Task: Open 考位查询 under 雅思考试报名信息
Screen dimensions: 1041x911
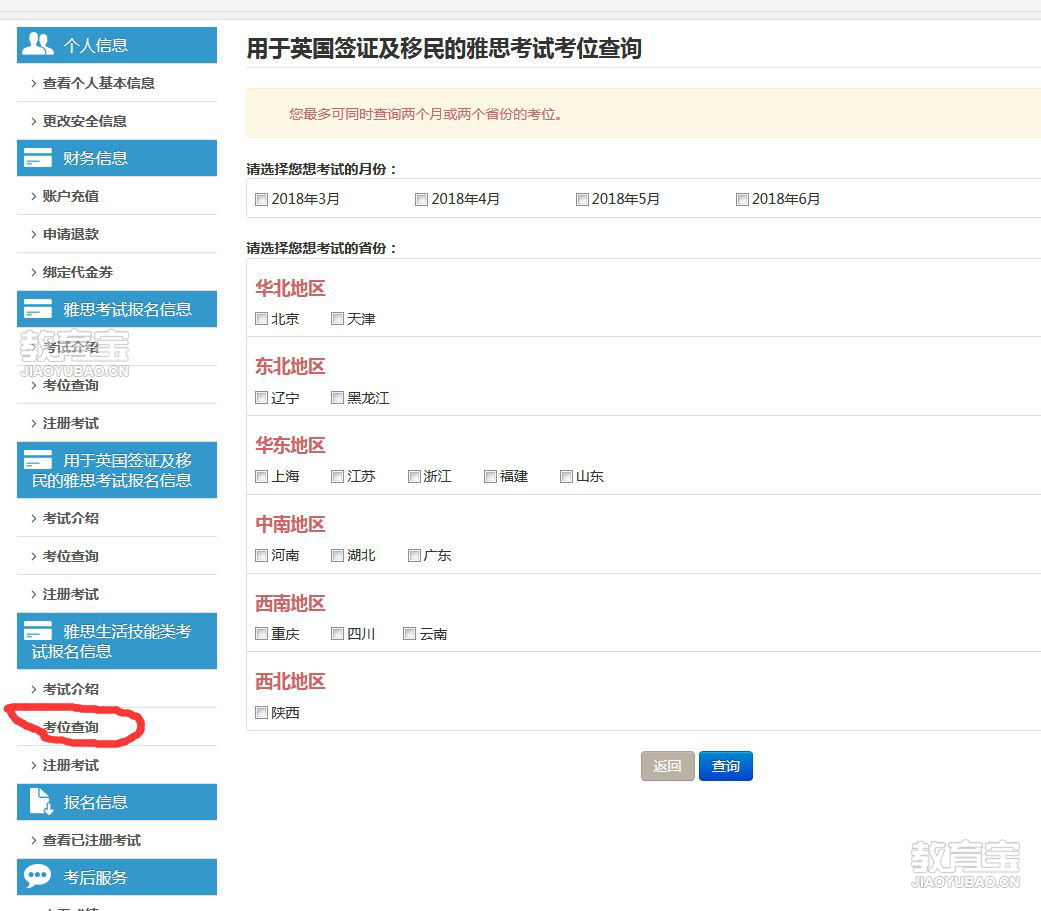Action: 71,385
